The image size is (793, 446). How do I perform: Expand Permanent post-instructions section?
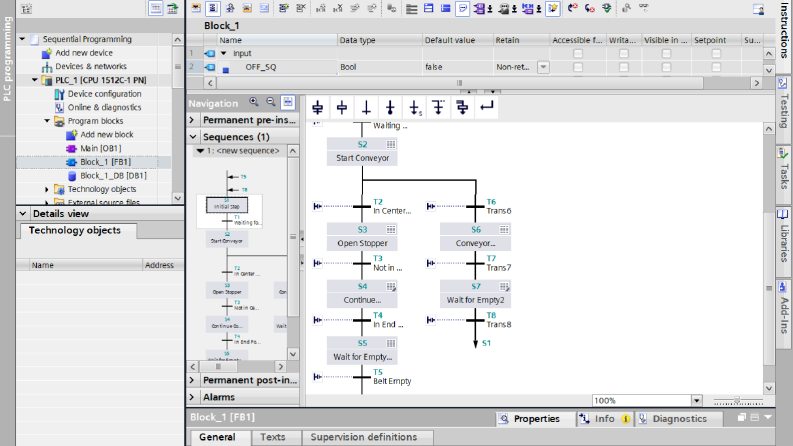click(192, 380)
